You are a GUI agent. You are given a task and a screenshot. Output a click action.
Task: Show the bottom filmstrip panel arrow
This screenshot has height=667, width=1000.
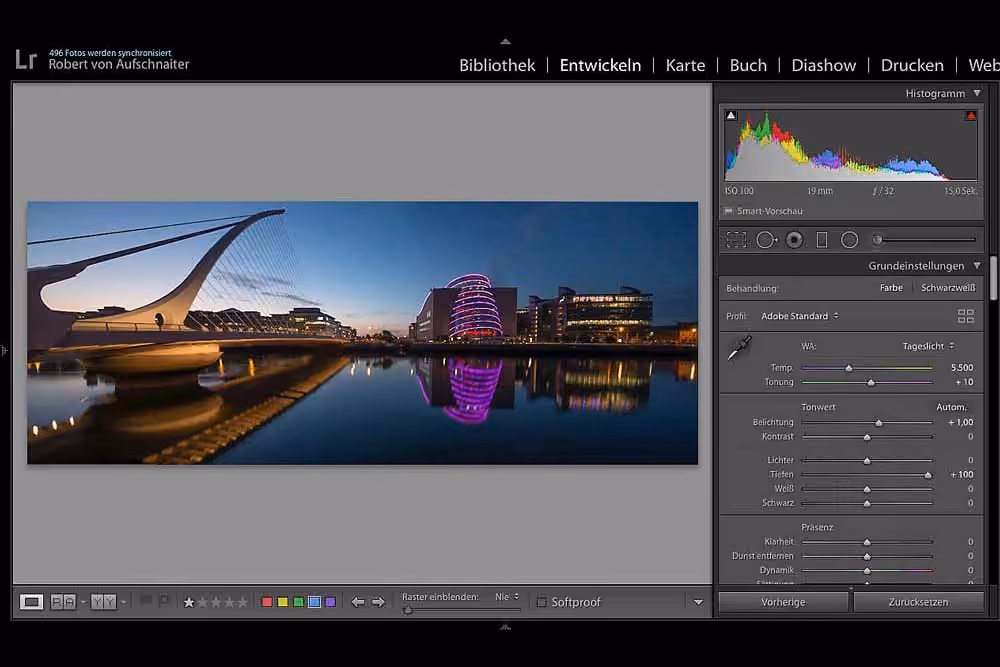pyautogui.click(x=505, y=627)
